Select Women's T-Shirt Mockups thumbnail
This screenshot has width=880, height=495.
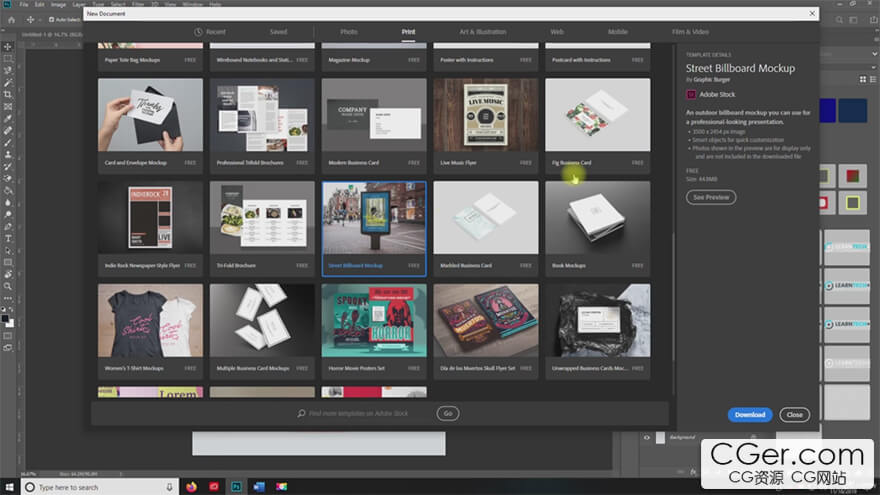[150, 320]
